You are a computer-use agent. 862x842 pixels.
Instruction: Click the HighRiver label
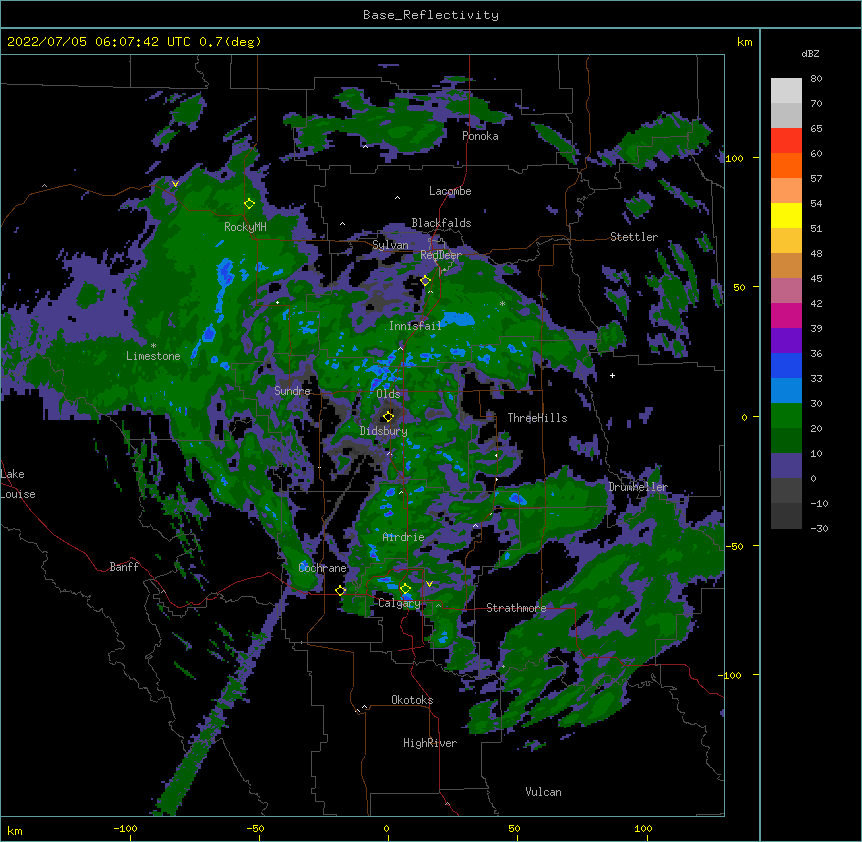430,743
